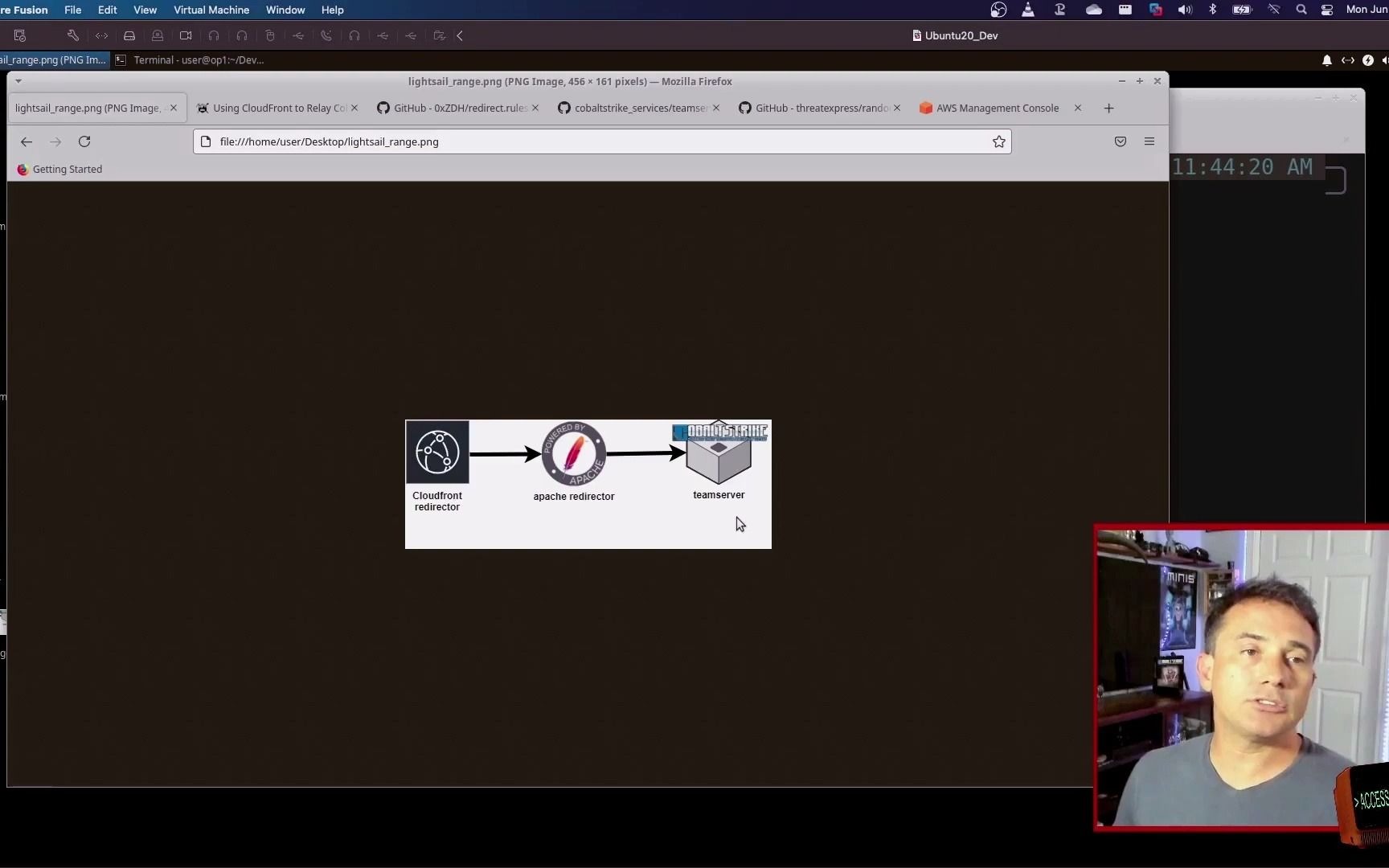The width and height of the screenshot is (1389, 868).
Task: Select the GitHub threatexpress tab
Action: coord(822,108)
